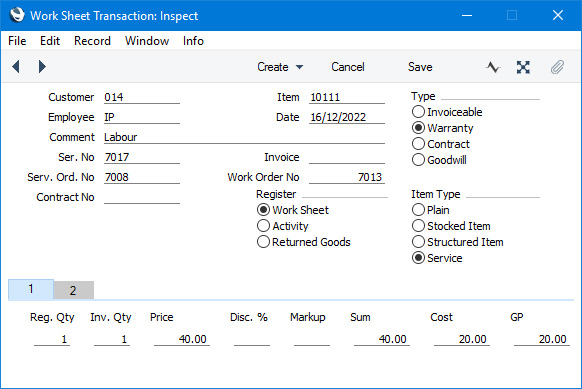
Task: Click the Disc. % field
Action: [x=252, y=339]
